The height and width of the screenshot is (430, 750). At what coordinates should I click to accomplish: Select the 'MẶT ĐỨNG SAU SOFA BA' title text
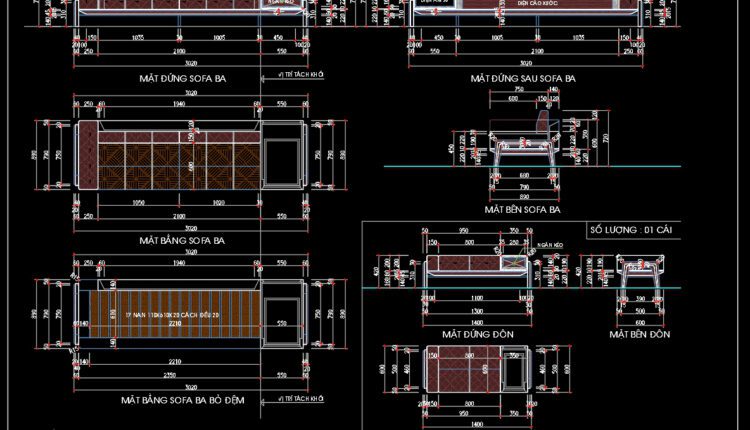(x=523, y=78)
